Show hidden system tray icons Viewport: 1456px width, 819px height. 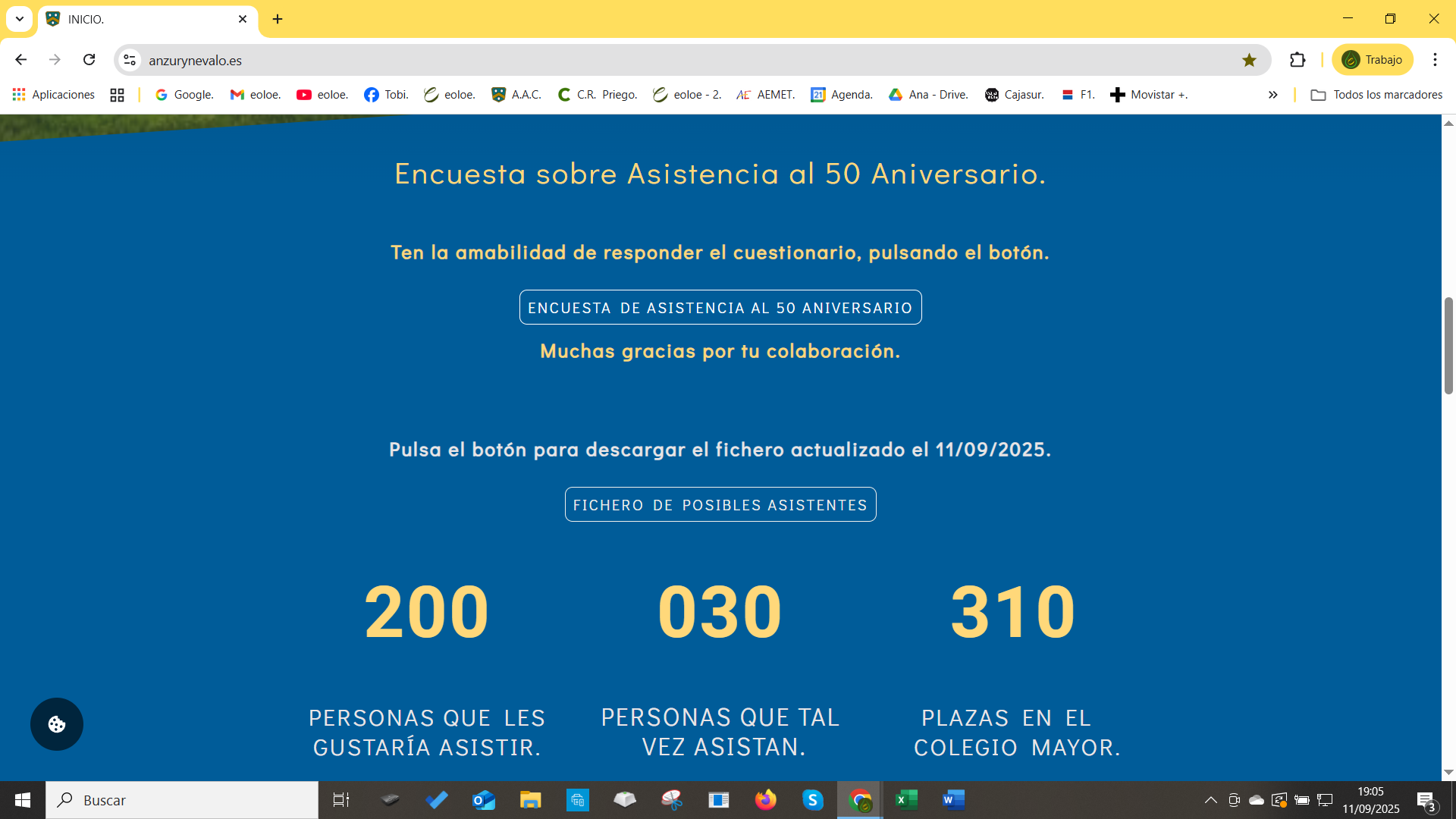click(x=1210, y=800)
